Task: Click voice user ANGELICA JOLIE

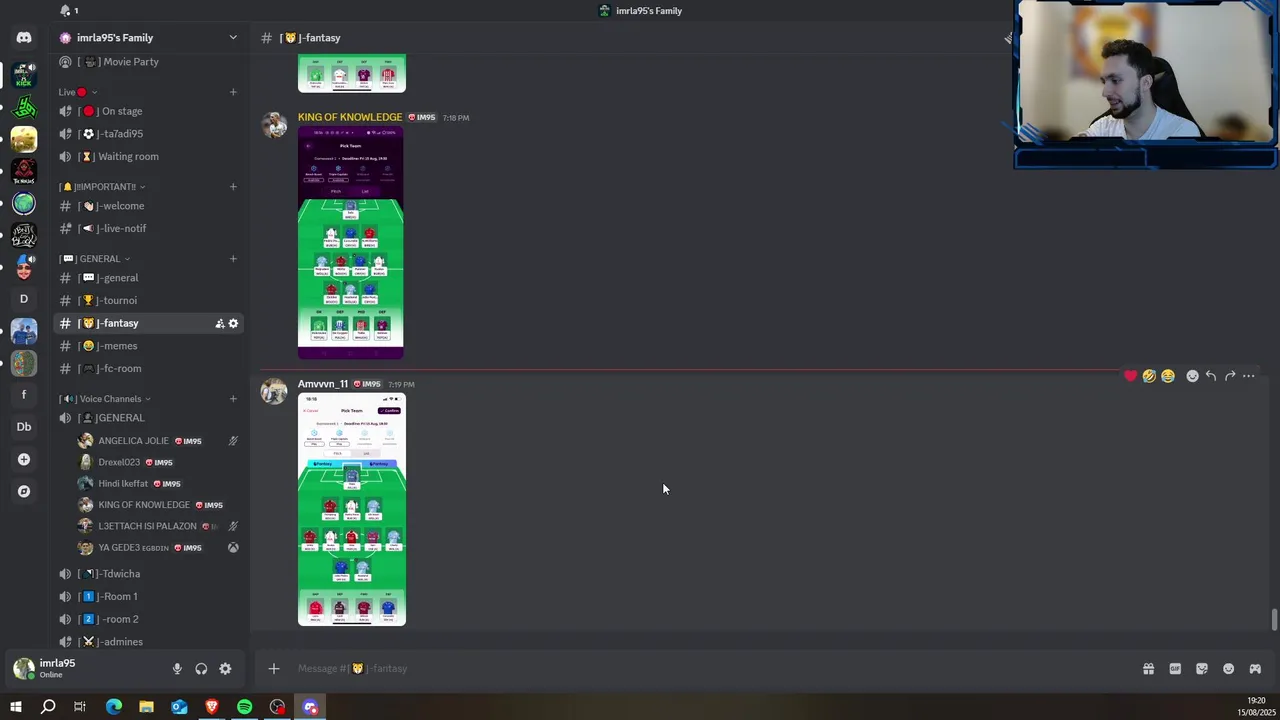Action: [x=158, y=441]
